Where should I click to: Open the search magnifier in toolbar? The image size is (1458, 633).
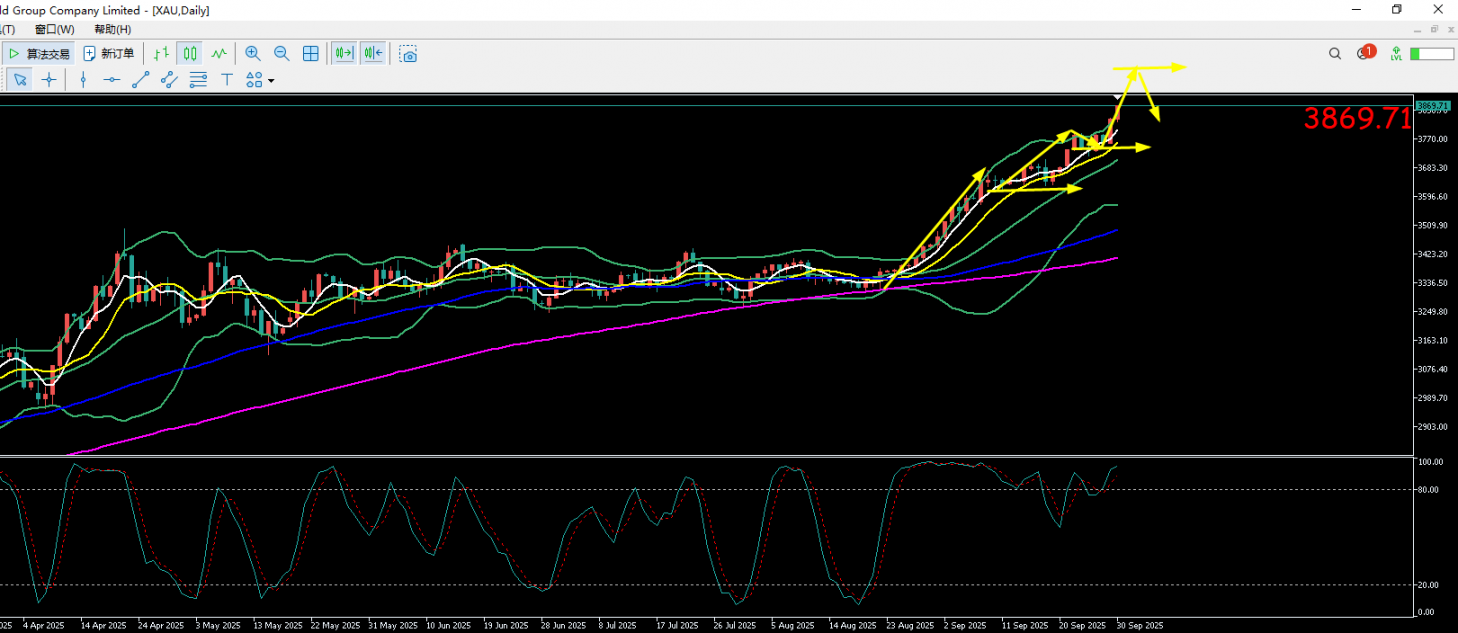tap(1335, 54)
